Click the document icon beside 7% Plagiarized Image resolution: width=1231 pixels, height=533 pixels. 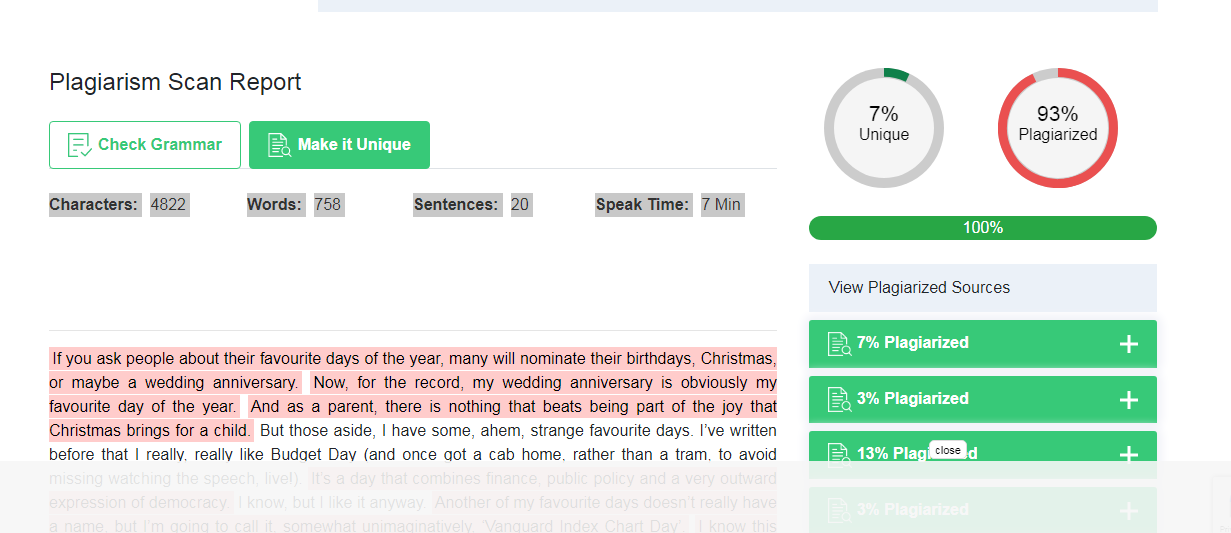pyautogui.click(x=839, y=344)
